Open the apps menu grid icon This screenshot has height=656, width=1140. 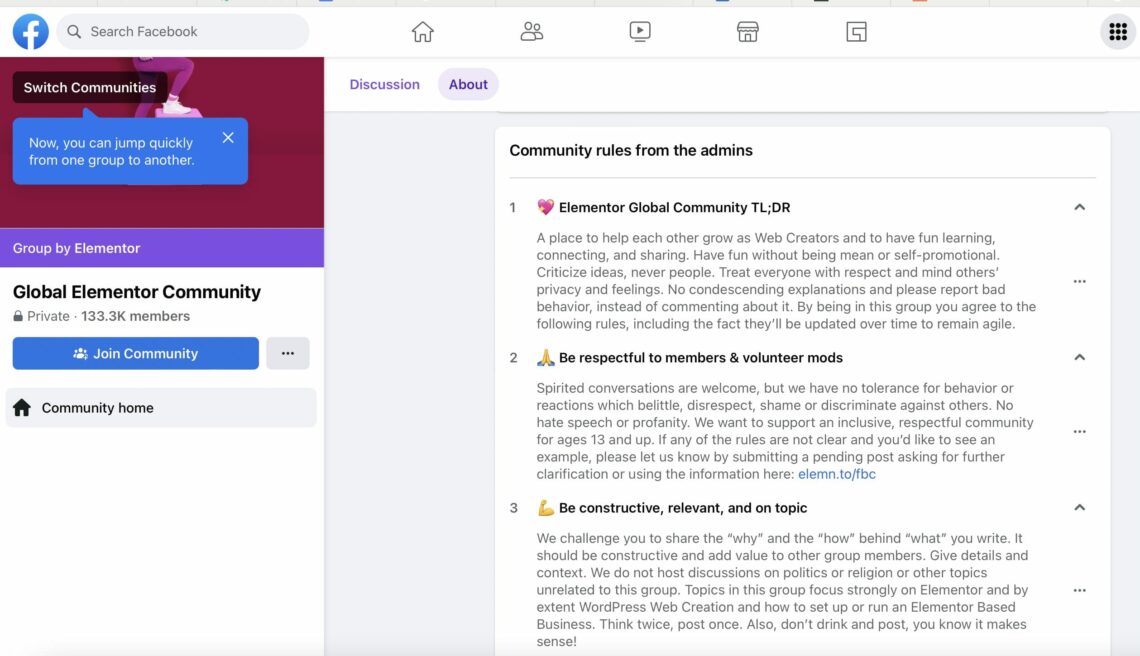pos(1117,31)
